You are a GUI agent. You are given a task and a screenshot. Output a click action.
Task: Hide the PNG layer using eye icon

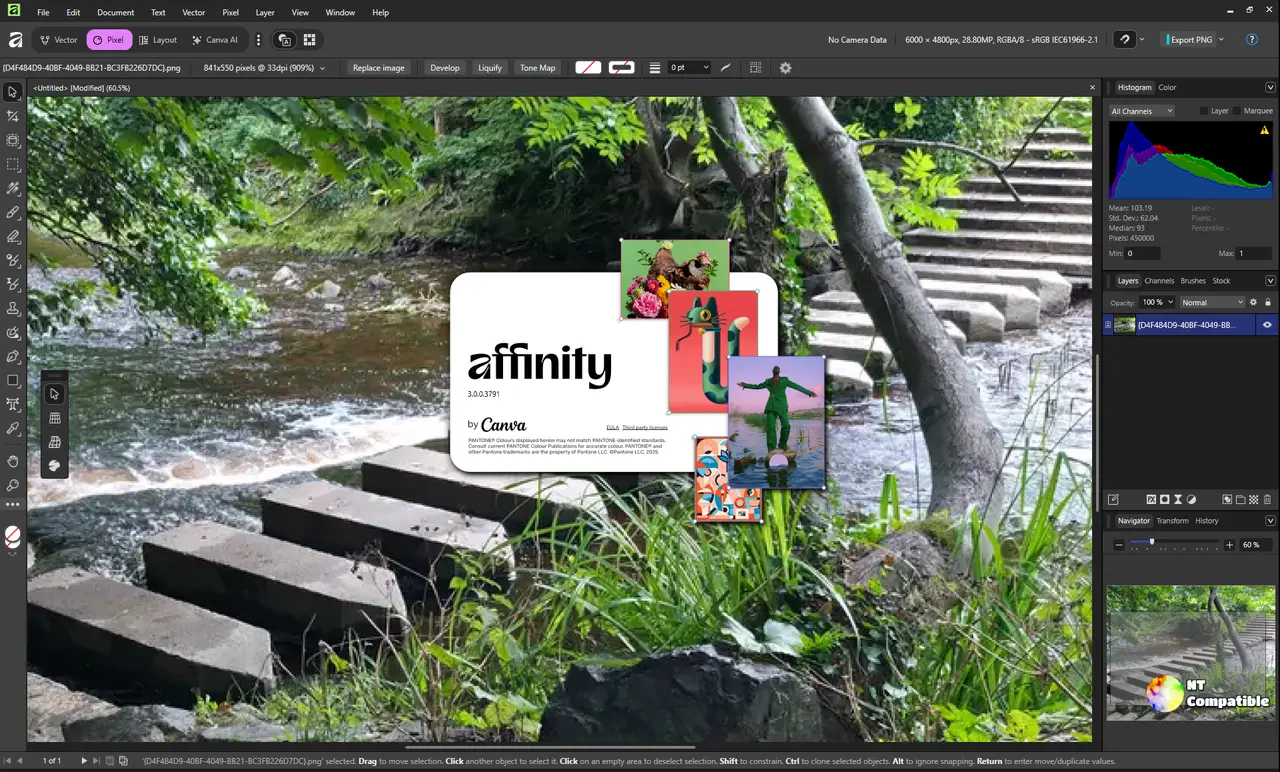[x=1267, y=325]
